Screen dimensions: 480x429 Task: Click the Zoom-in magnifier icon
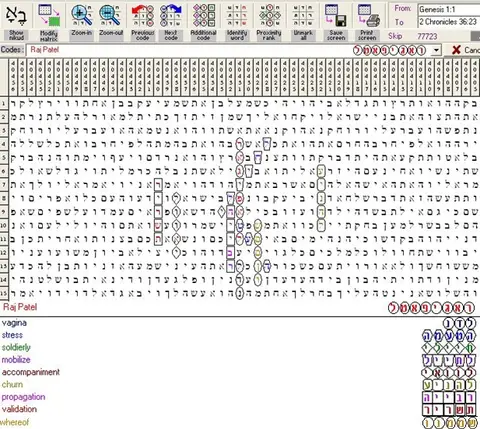click(x=82, y=16)
